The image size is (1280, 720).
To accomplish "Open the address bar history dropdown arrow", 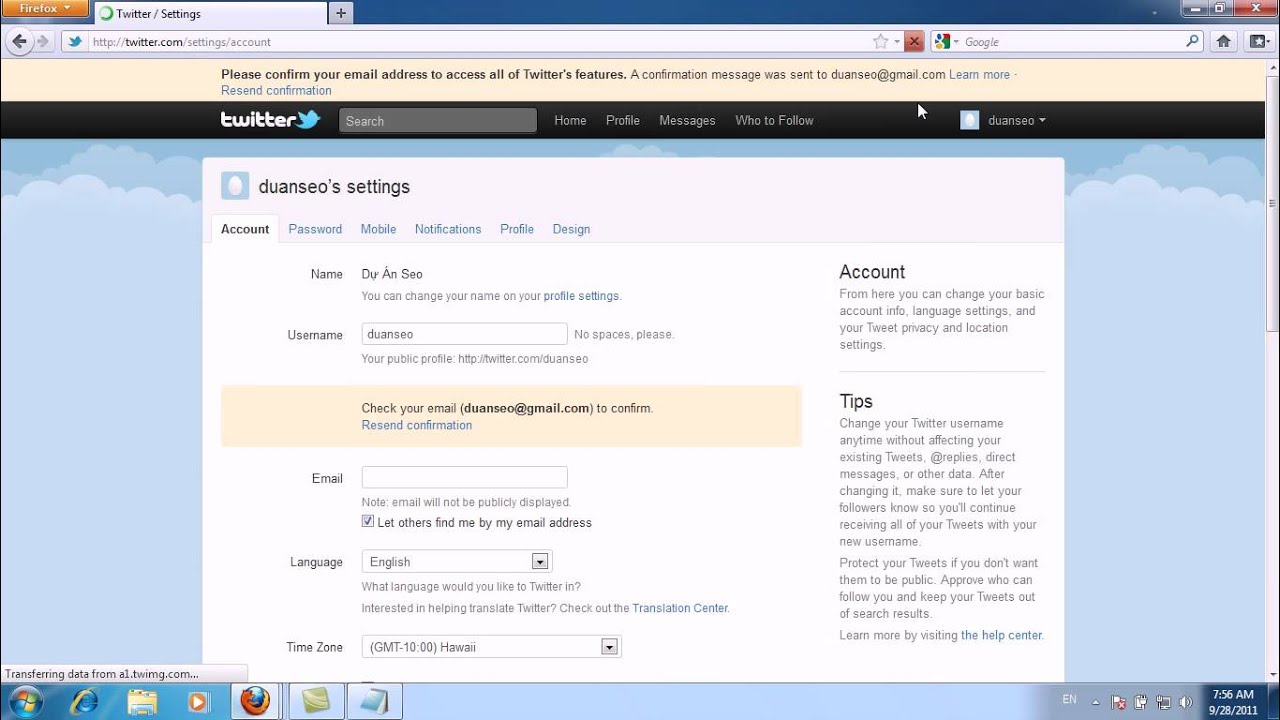I will (897, 42).
